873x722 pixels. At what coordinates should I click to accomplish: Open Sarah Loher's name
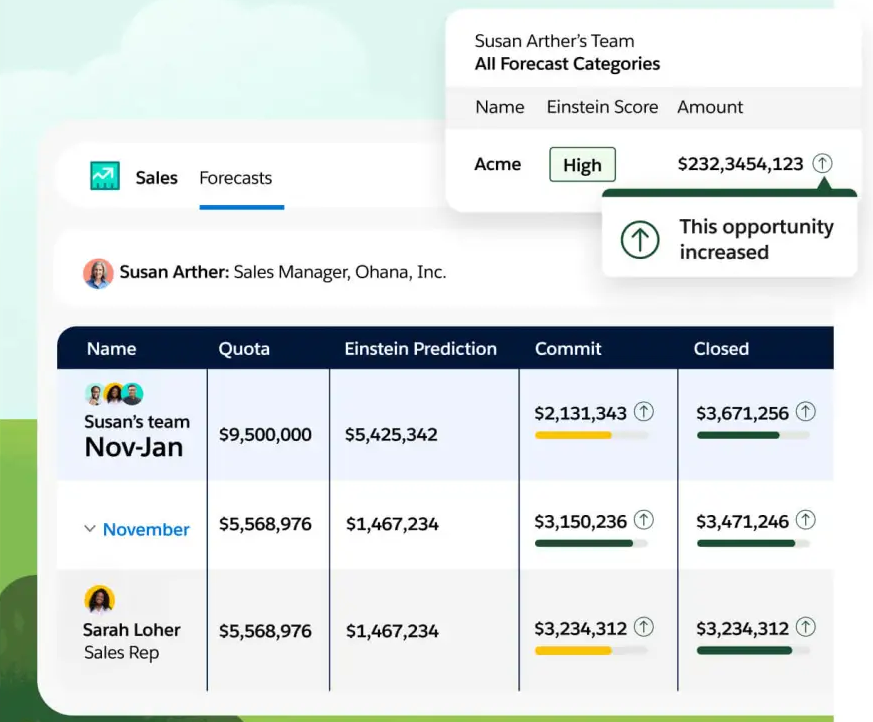pyautogui.click(x=131, y=630)
